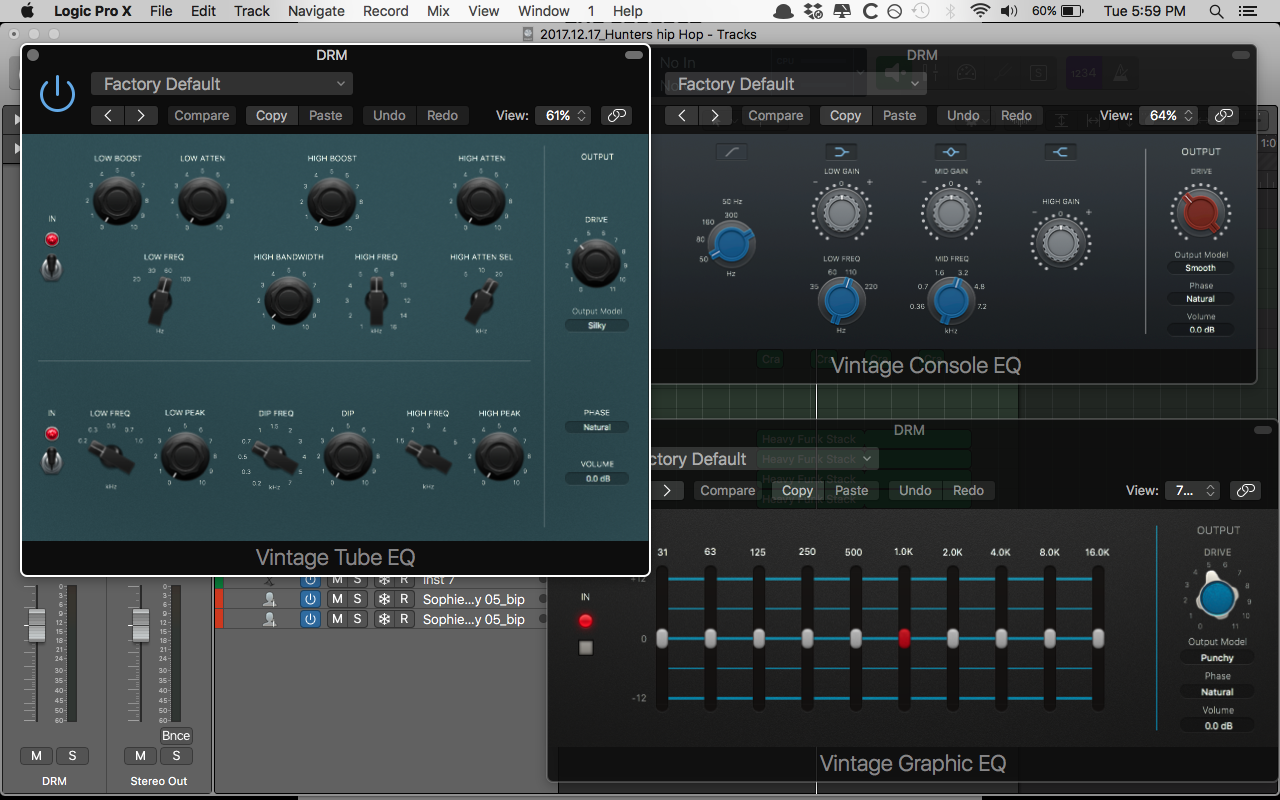Open Factory Default preset menu in Vintage Tube EQ

[222, 84]
